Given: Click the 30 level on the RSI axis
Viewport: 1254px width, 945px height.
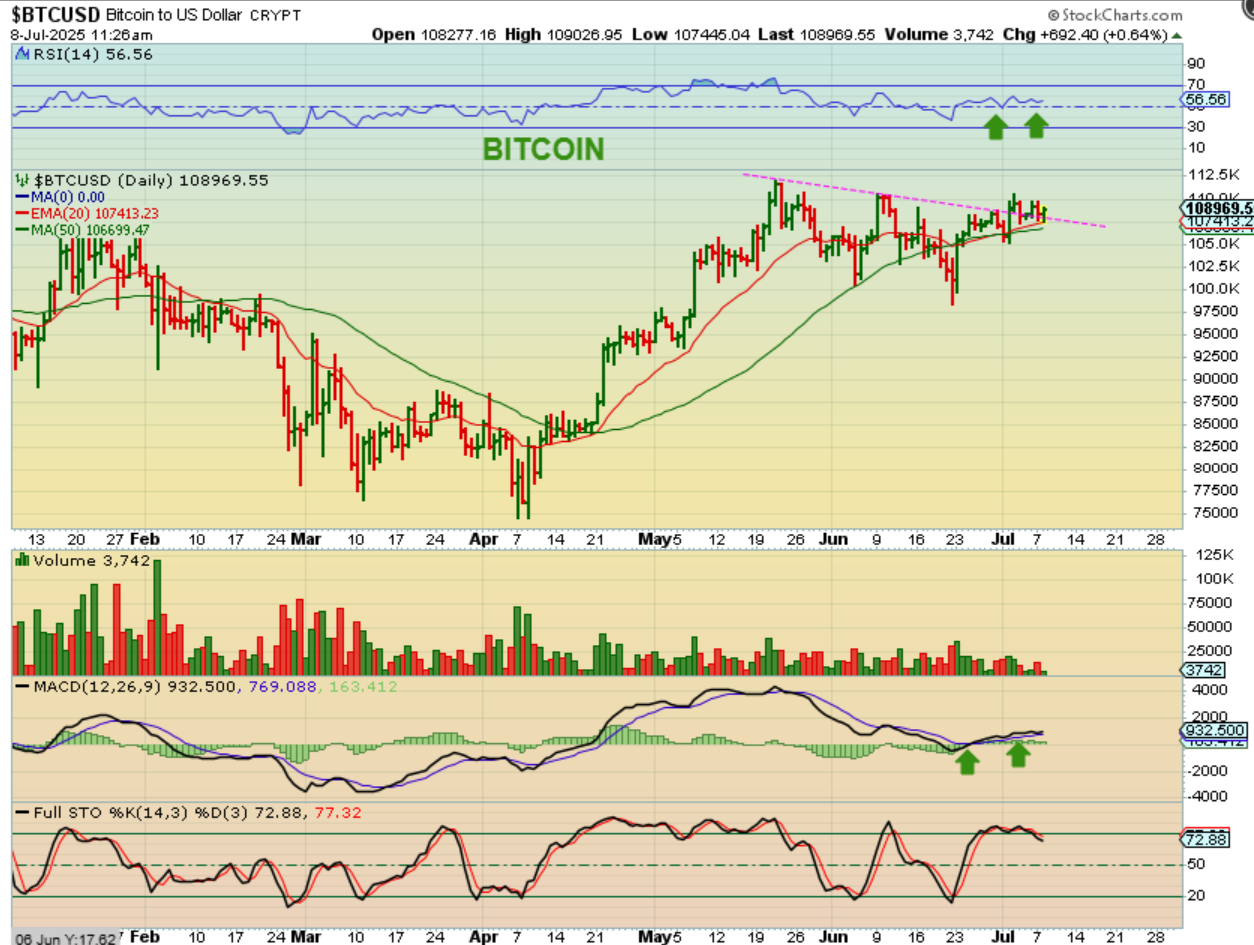Looking at the screenshot, I should pyautogui.click(x=1195, y=127).
